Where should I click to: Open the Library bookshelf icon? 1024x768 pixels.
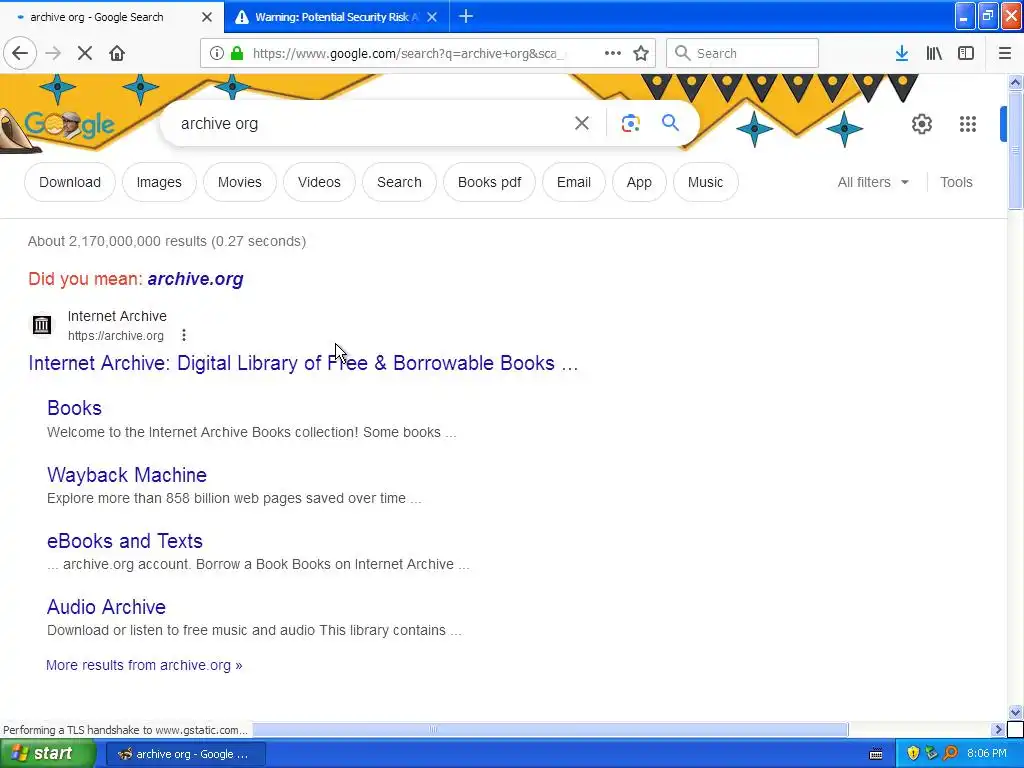934,53
